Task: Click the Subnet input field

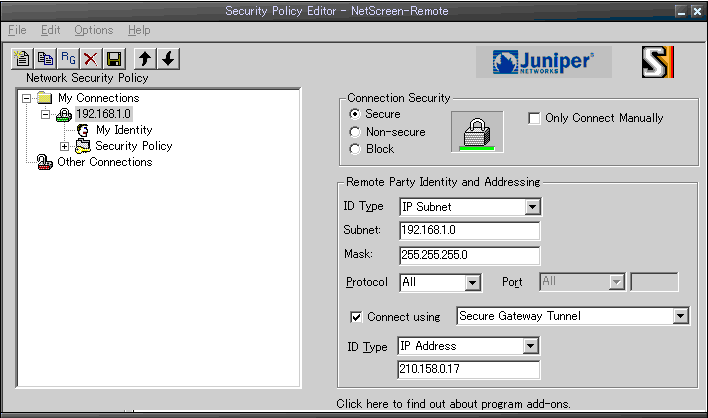Action: pyautogui.click(x=470, y=231)
